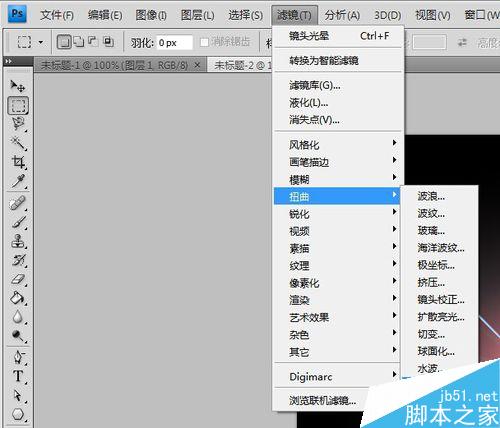Viewport: 500px width, 428px height.
Task: Click the New Selection mode icon
Action: tap(64, 42)
